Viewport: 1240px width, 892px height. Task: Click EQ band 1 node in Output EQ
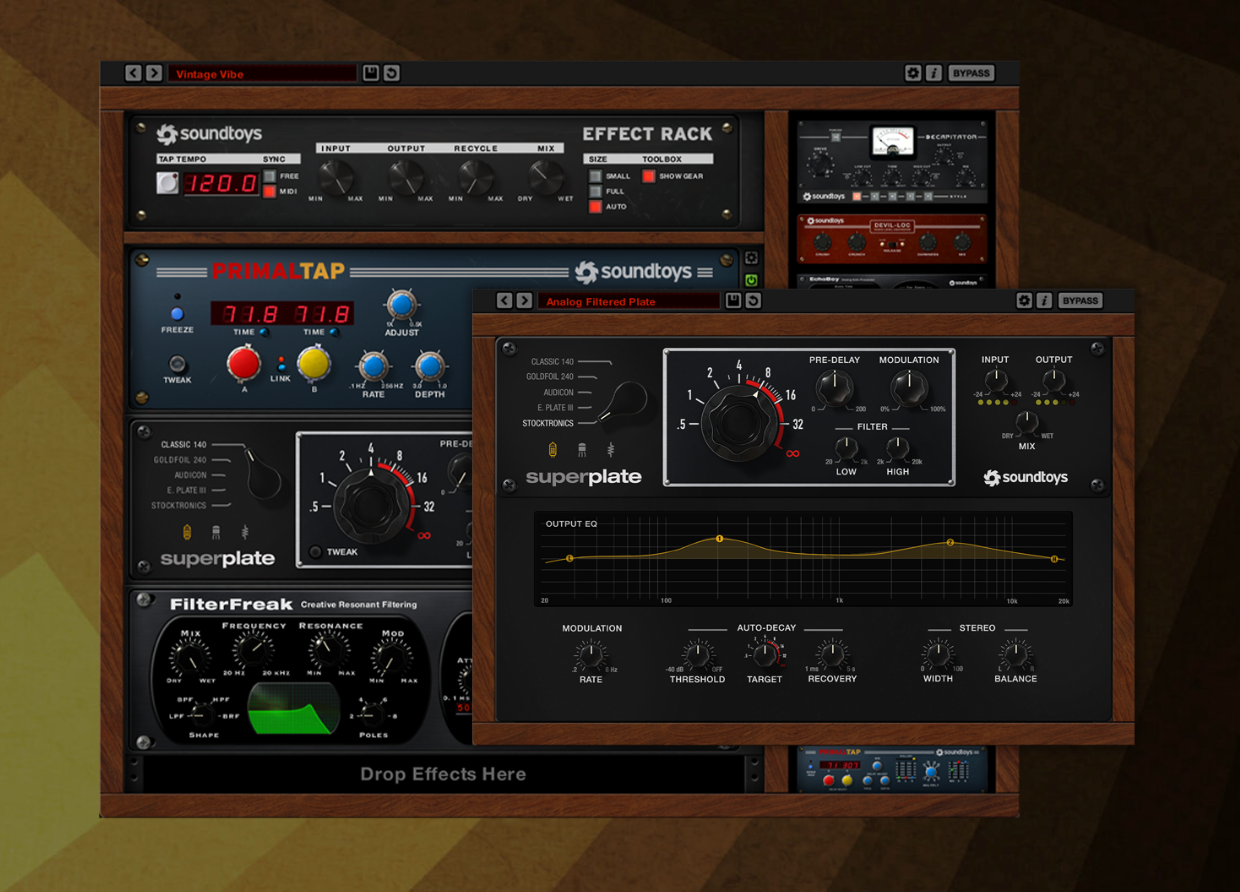click(x=719, y=539)
